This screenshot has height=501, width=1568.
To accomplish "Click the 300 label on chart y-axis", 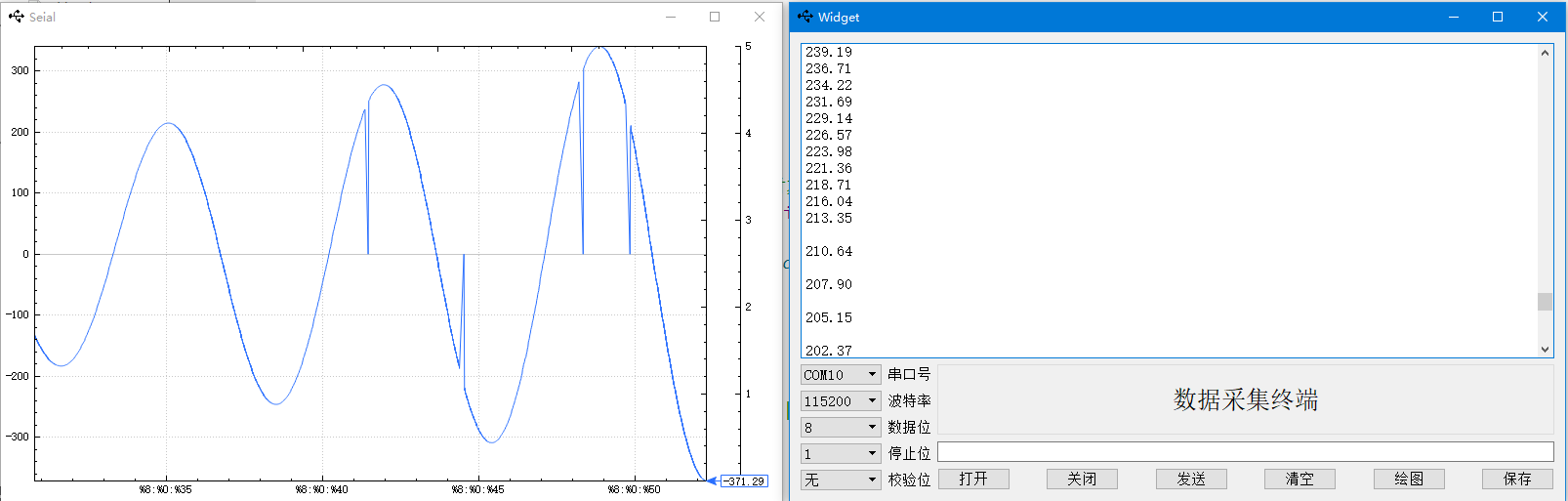I will (x=20, y=70).
